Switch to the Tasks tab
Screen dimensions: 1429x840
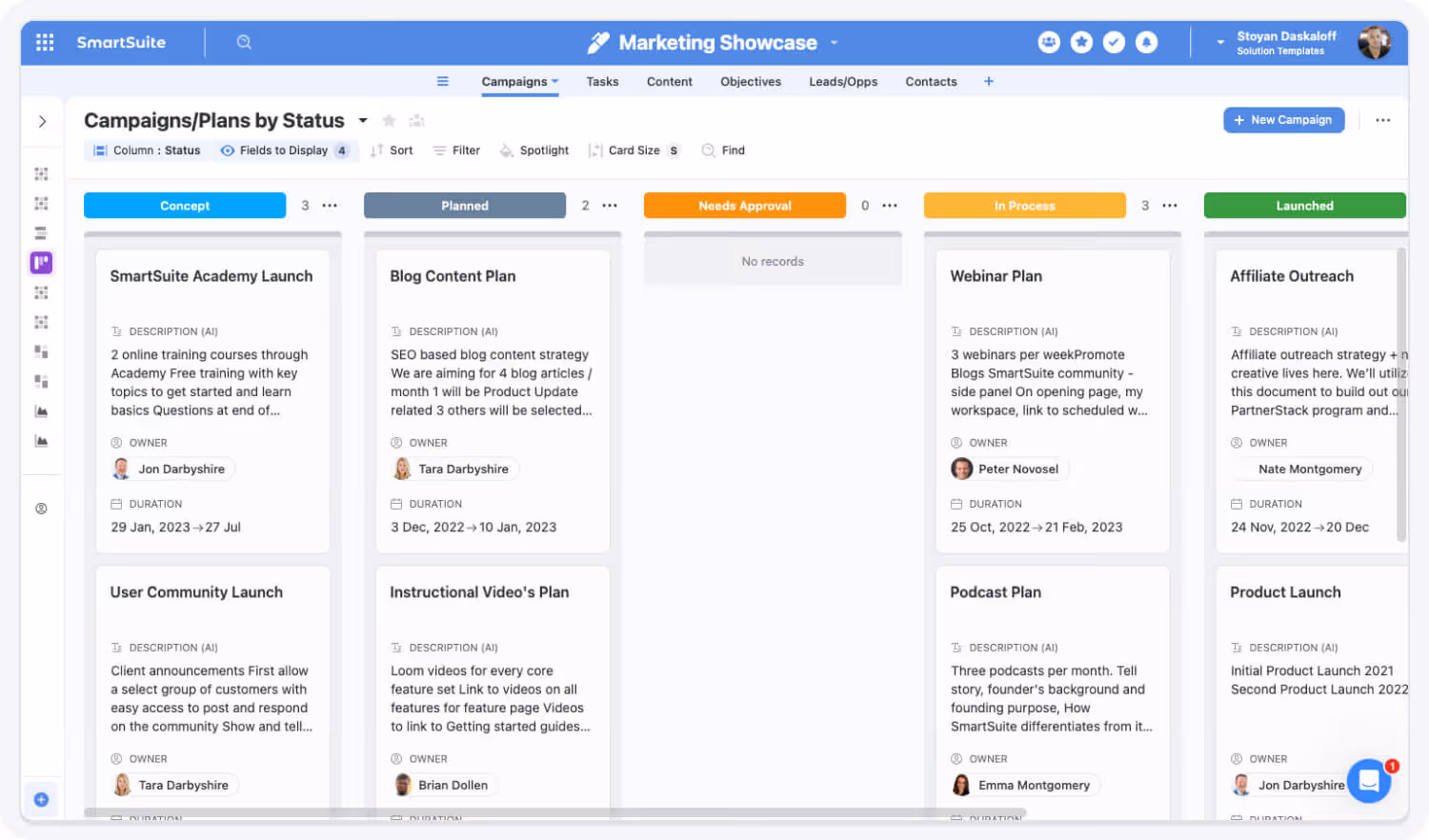[602, 82]
